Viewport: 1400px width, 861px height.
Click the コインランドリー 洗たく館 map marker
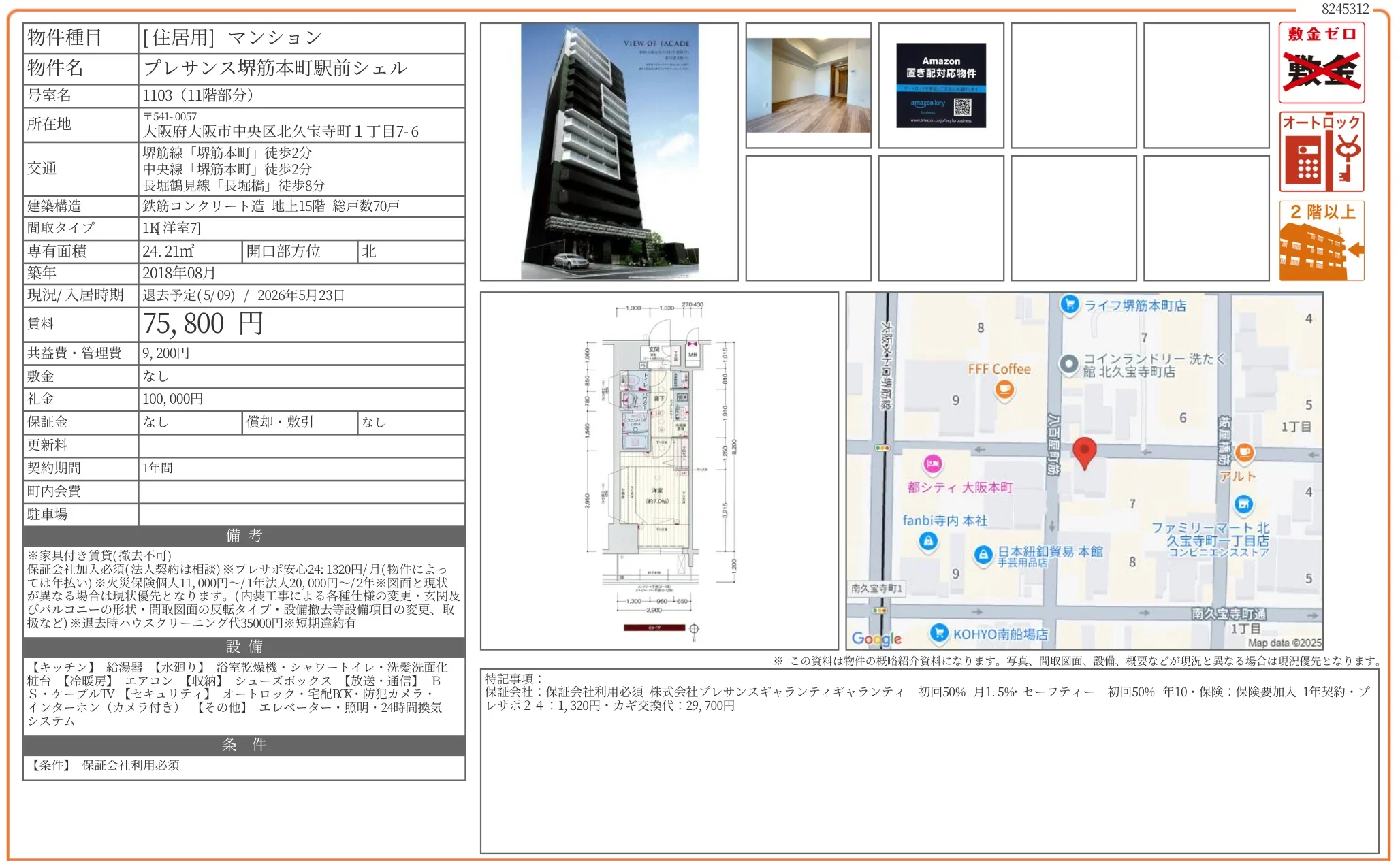click(x=1069, y=363)
